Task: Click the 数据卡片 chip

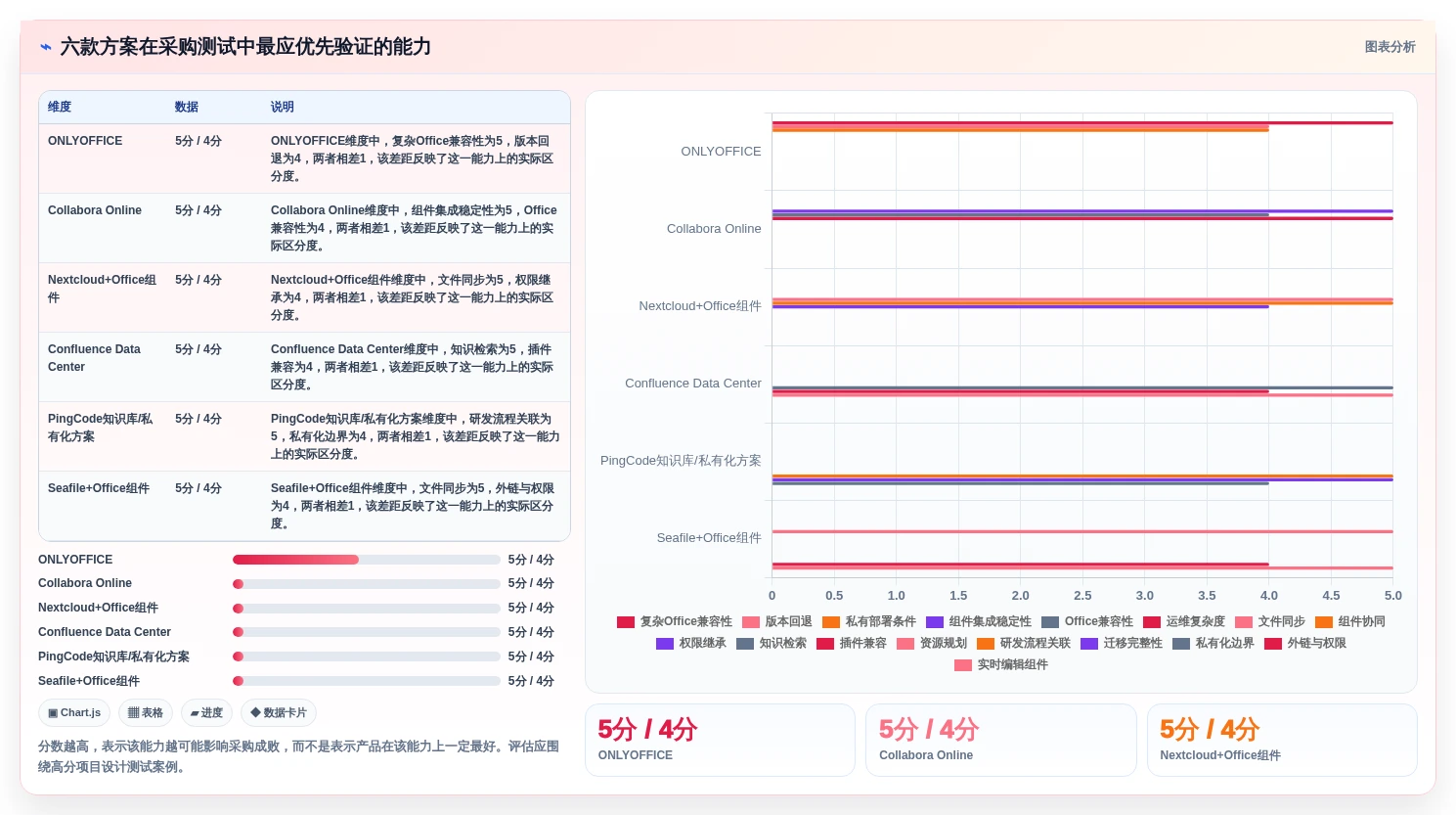Action: coord(279,712)
